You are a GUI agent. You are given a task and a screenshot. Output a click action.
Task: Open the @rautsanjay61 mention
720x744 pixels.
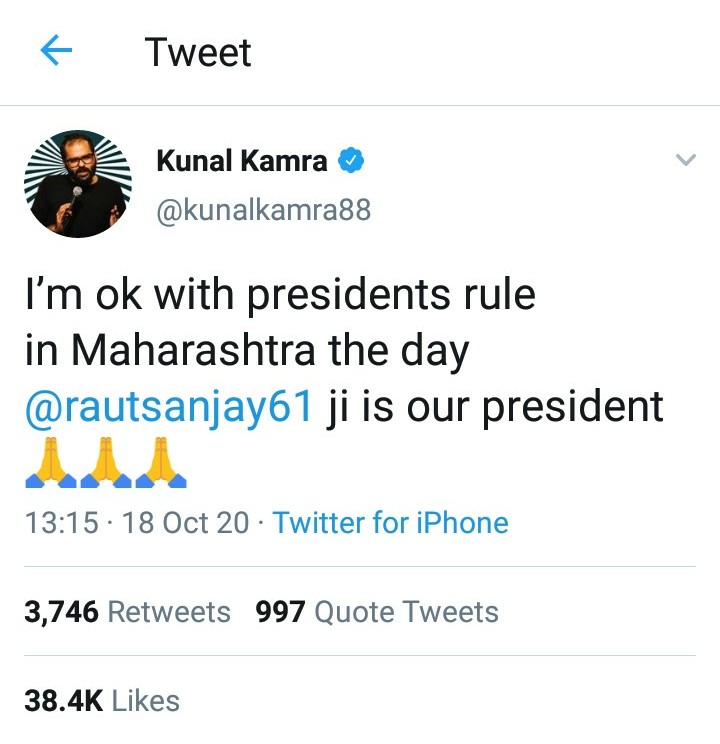pos(168,406)
